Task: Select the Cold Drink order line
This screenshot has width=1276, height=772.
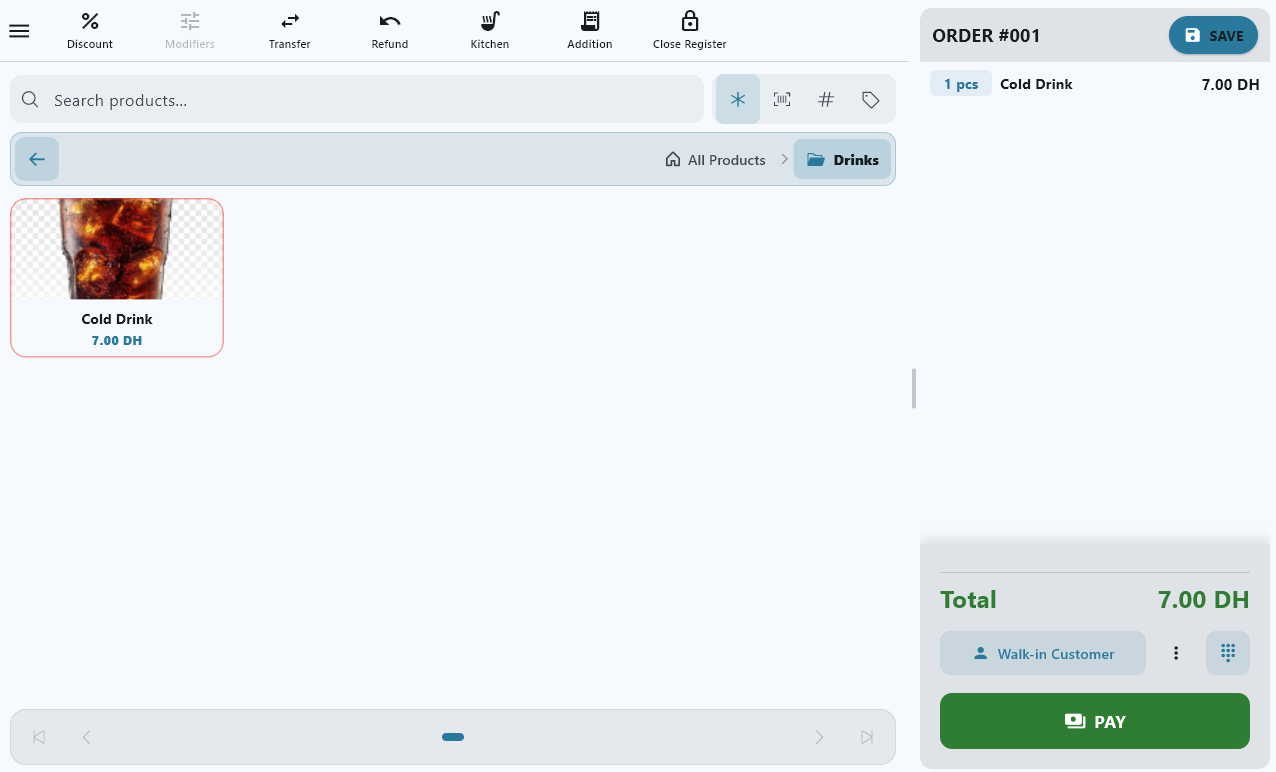Action: 1097,84
